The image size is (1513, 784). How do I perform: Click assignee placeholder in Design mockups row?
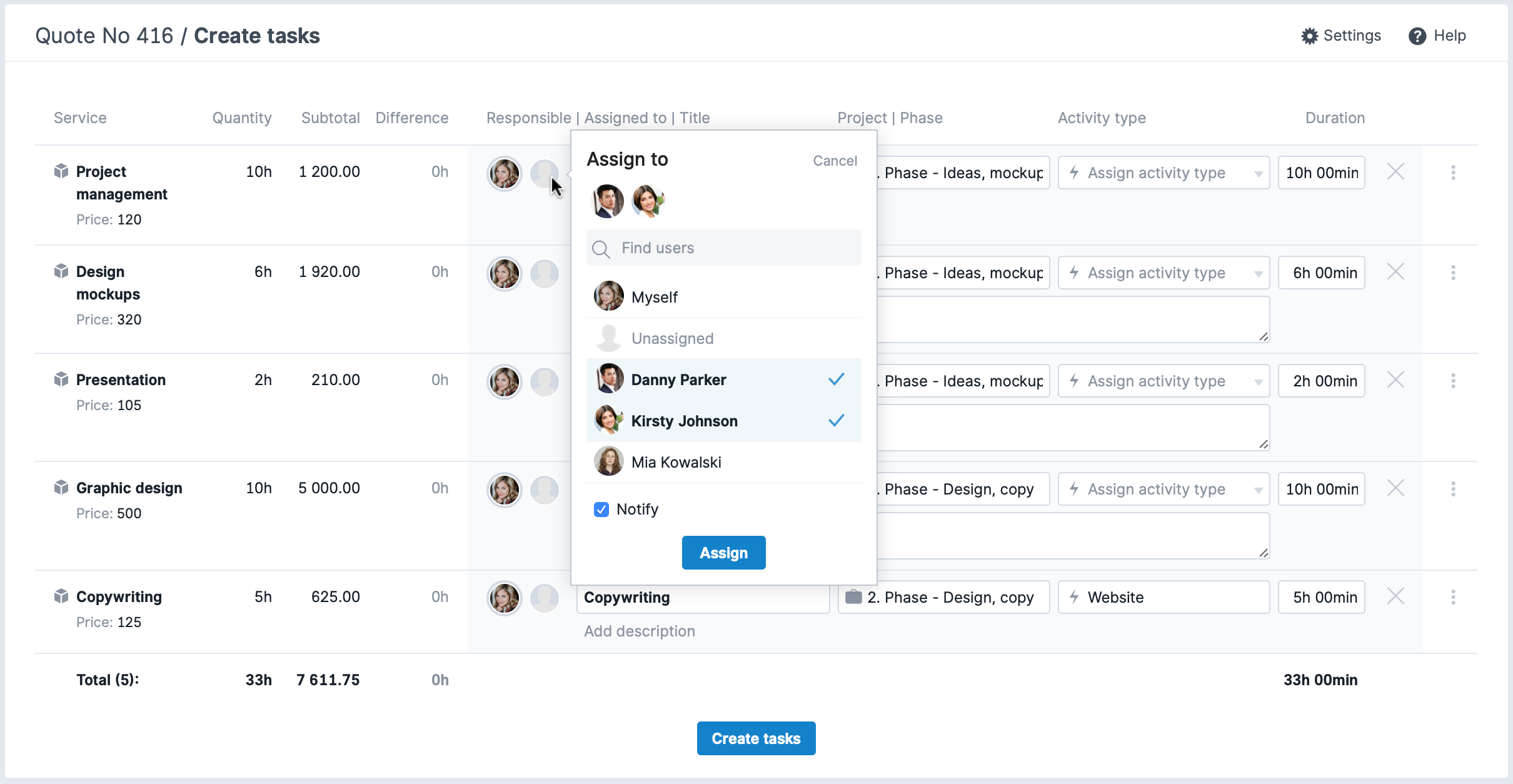tap(545, 273)
